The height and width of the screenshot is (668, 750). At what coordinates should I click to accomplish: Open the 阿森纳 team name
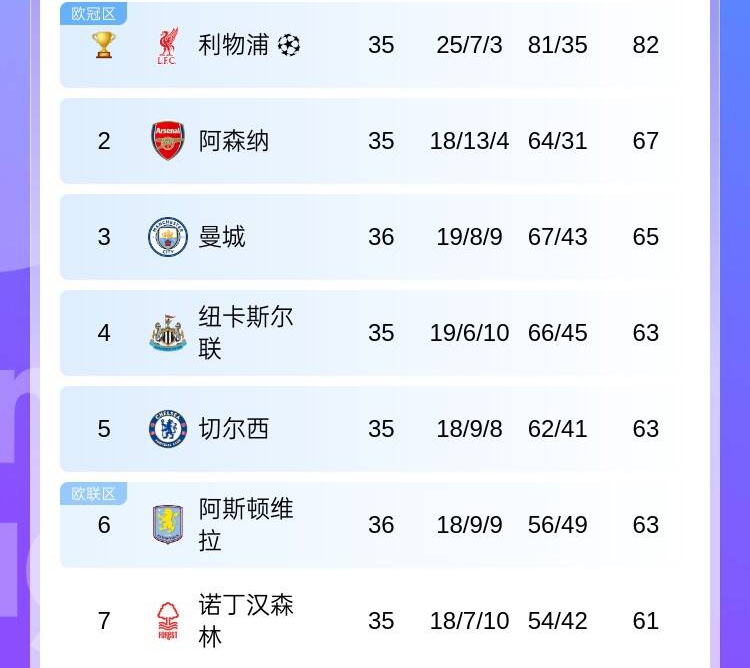pos(234,141)
